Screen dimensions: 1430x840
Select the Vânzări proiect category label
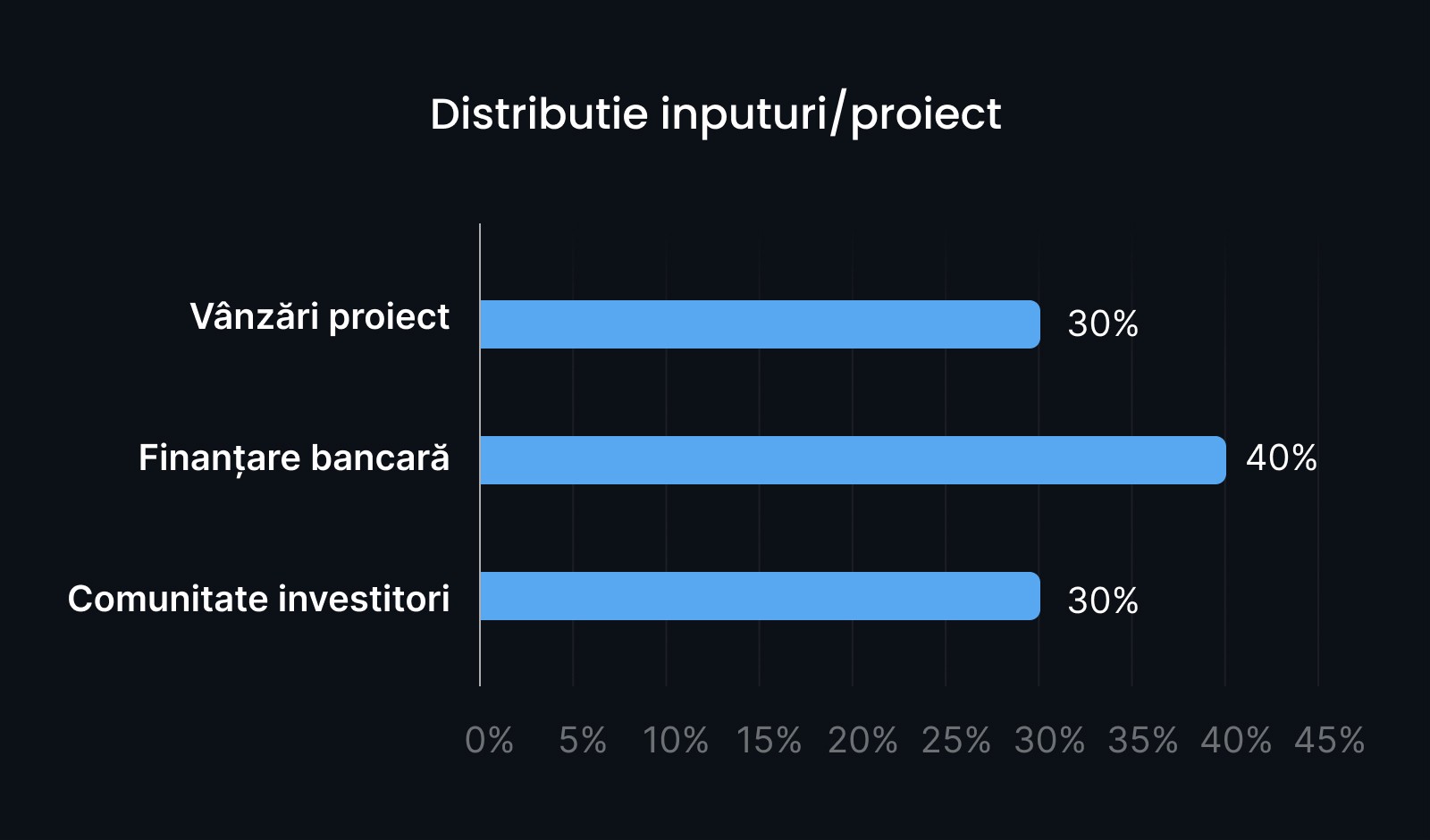click(x=320, y=317)
